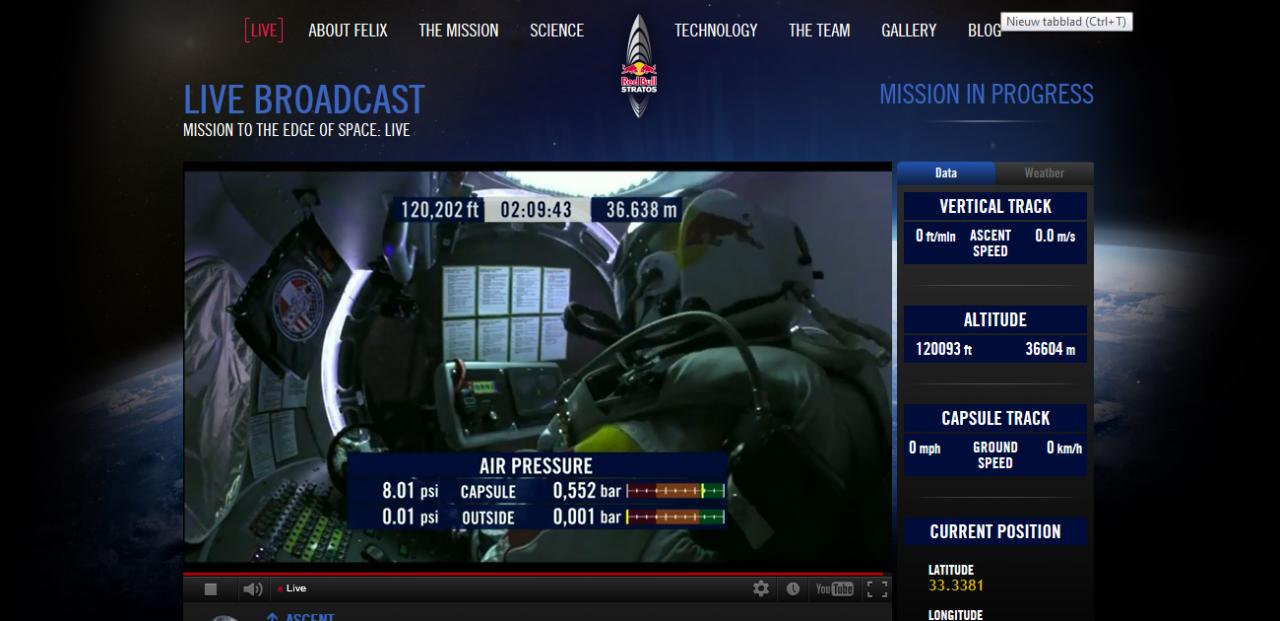The image size is (1280, 621).
Task: Click the 0.01 psi outside pressure value
Action: click(x=410, y=517)
